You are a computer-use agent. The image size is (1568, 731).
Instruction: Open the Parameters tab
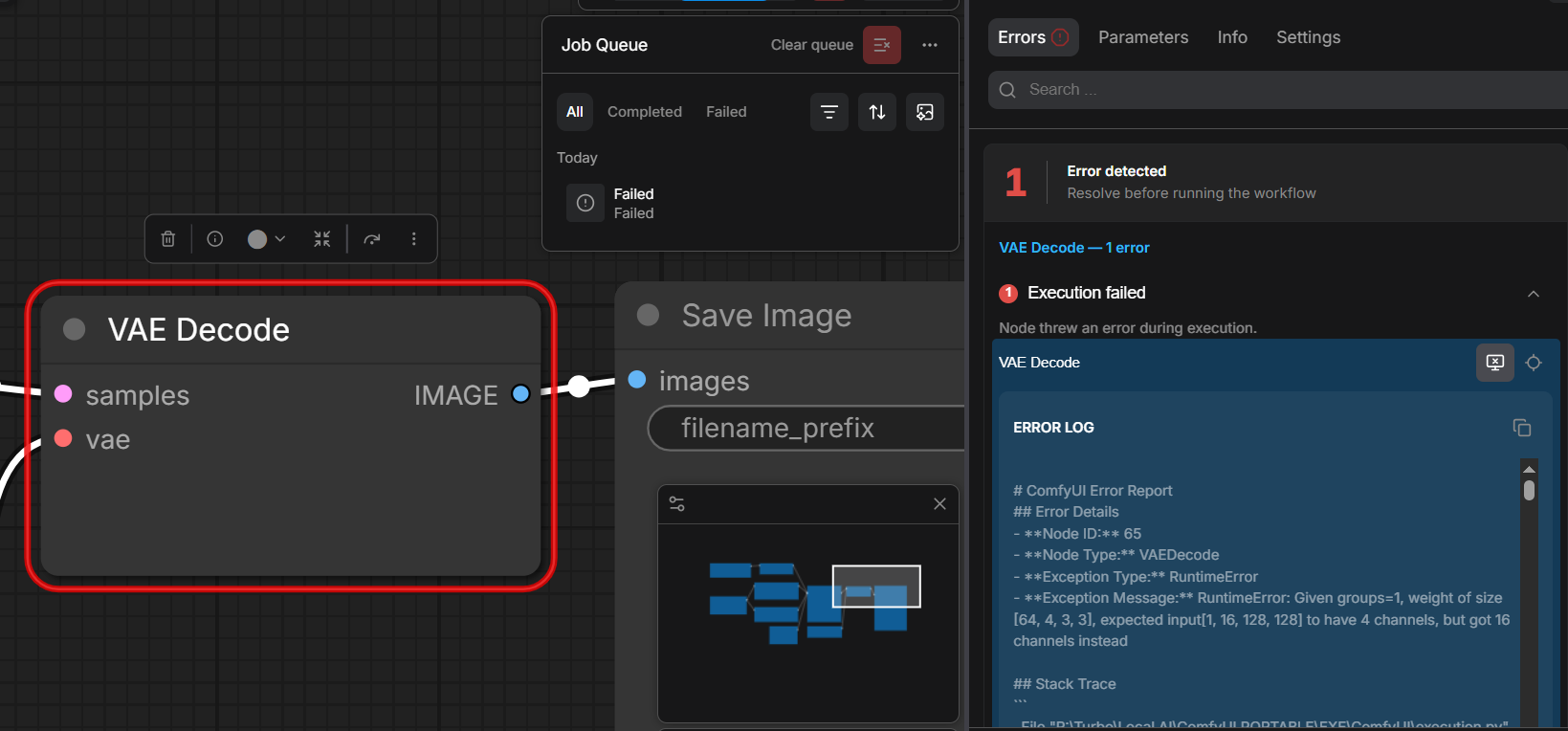(x=1143, y=37)
